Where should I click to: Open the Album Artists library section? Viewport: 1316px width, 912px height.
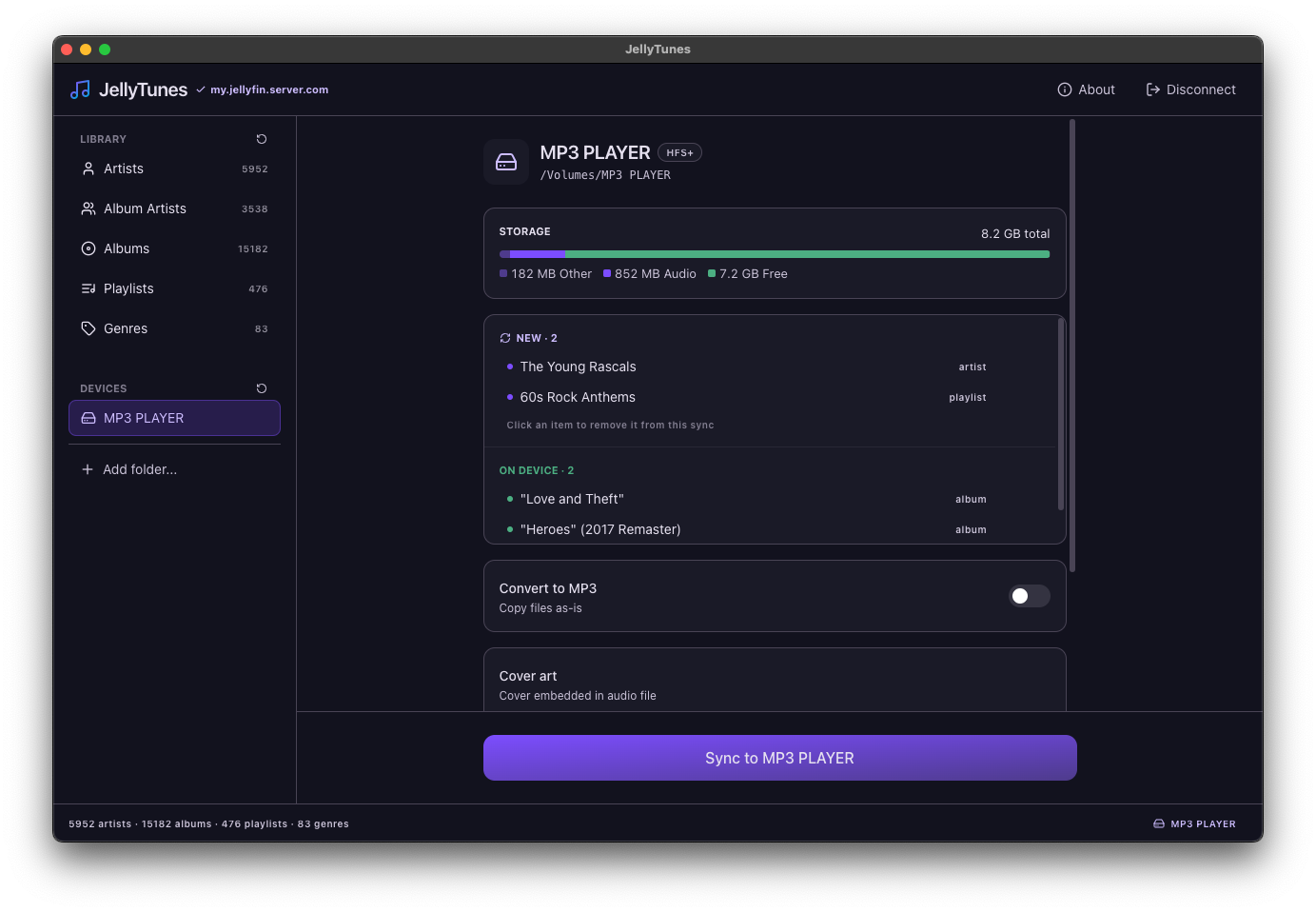point(174,208)
